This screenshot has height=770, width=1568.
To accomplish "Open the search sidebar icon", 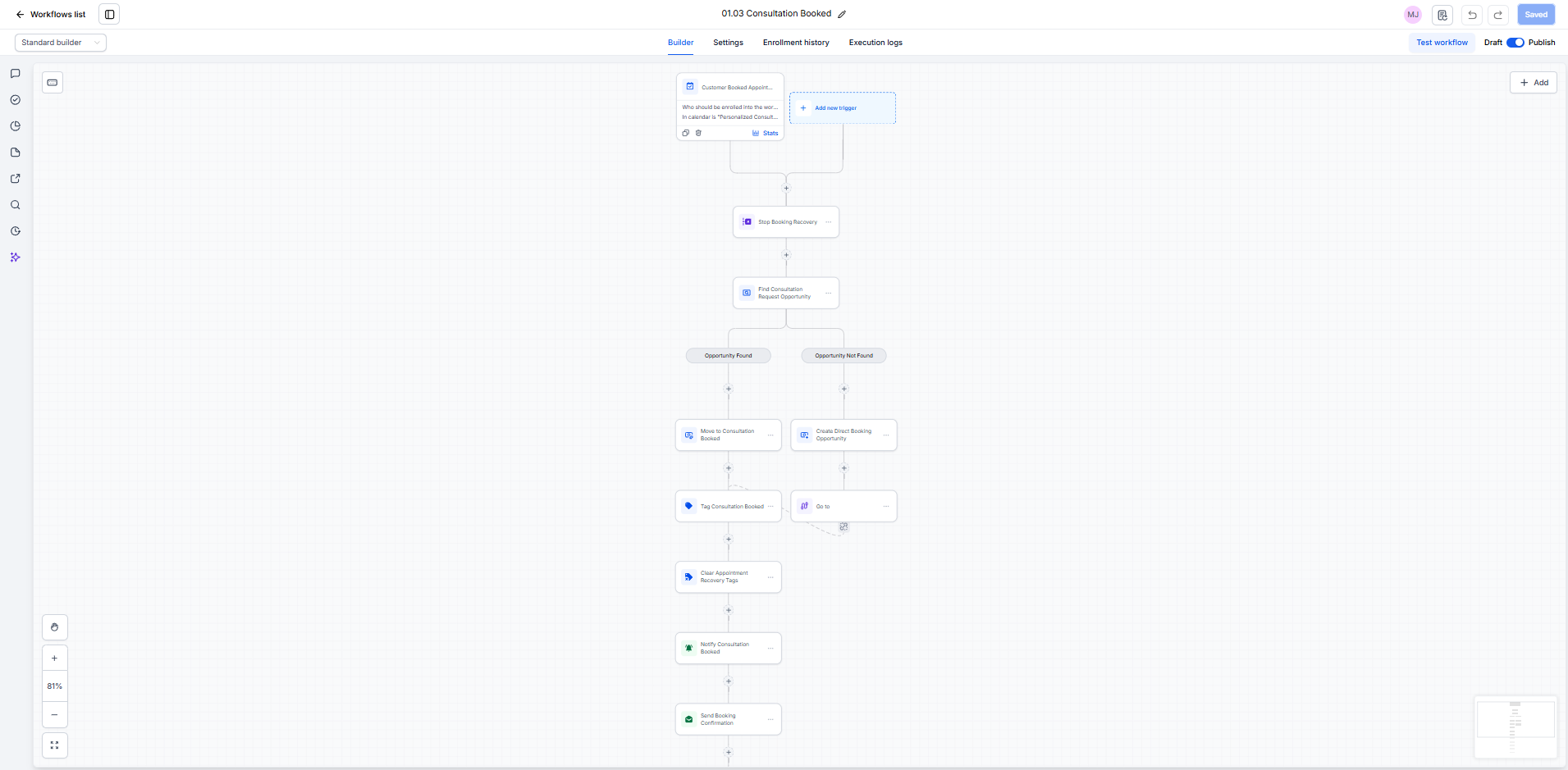I will pyautogui.click(x=15, y=205).
